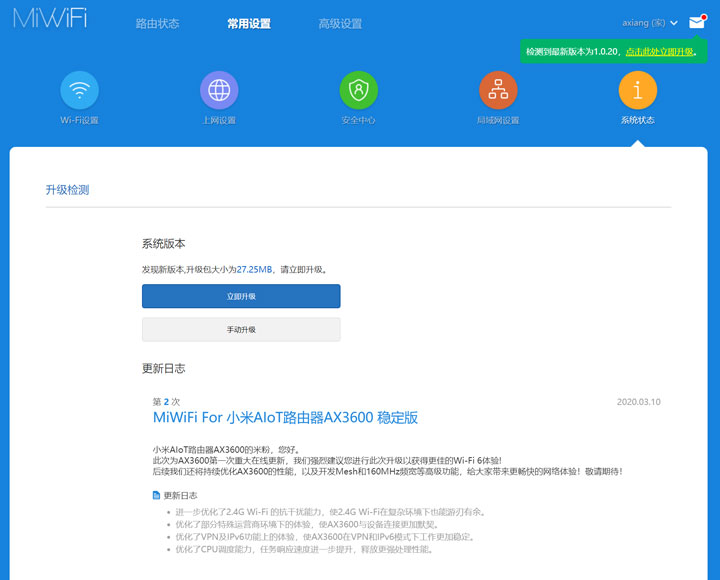720x580 pixels.
Task: Open the 上网设置 globe icon
Action: click(219, 90)
